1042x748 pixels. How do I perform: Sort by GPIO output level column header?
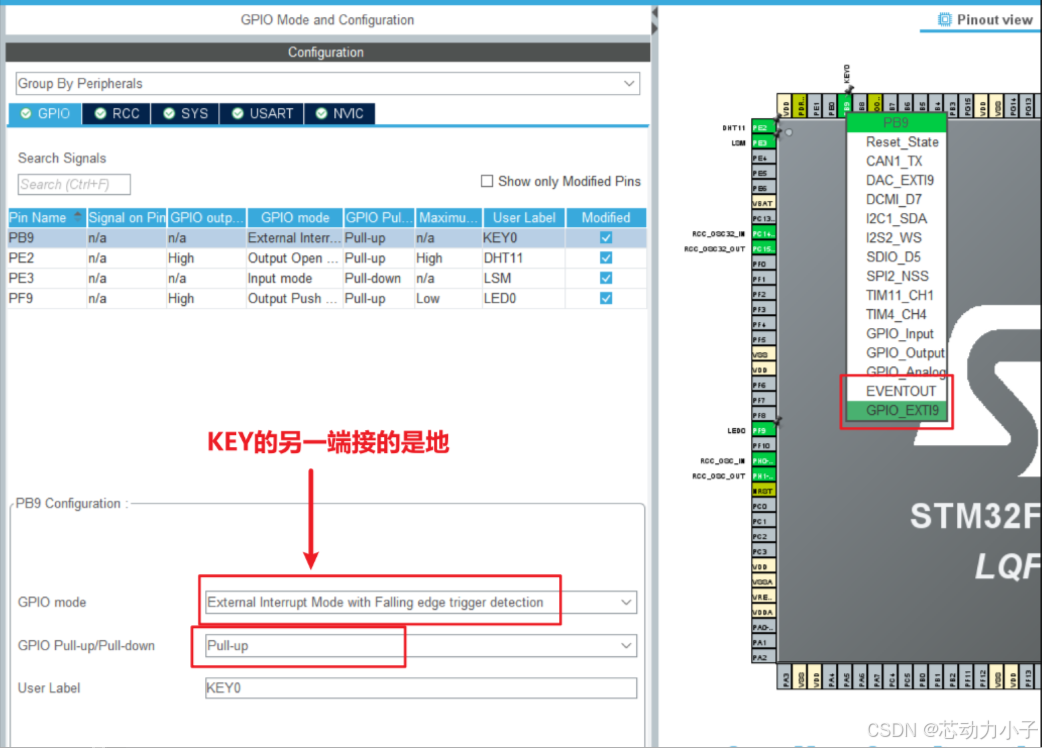[x=207, y=218]
